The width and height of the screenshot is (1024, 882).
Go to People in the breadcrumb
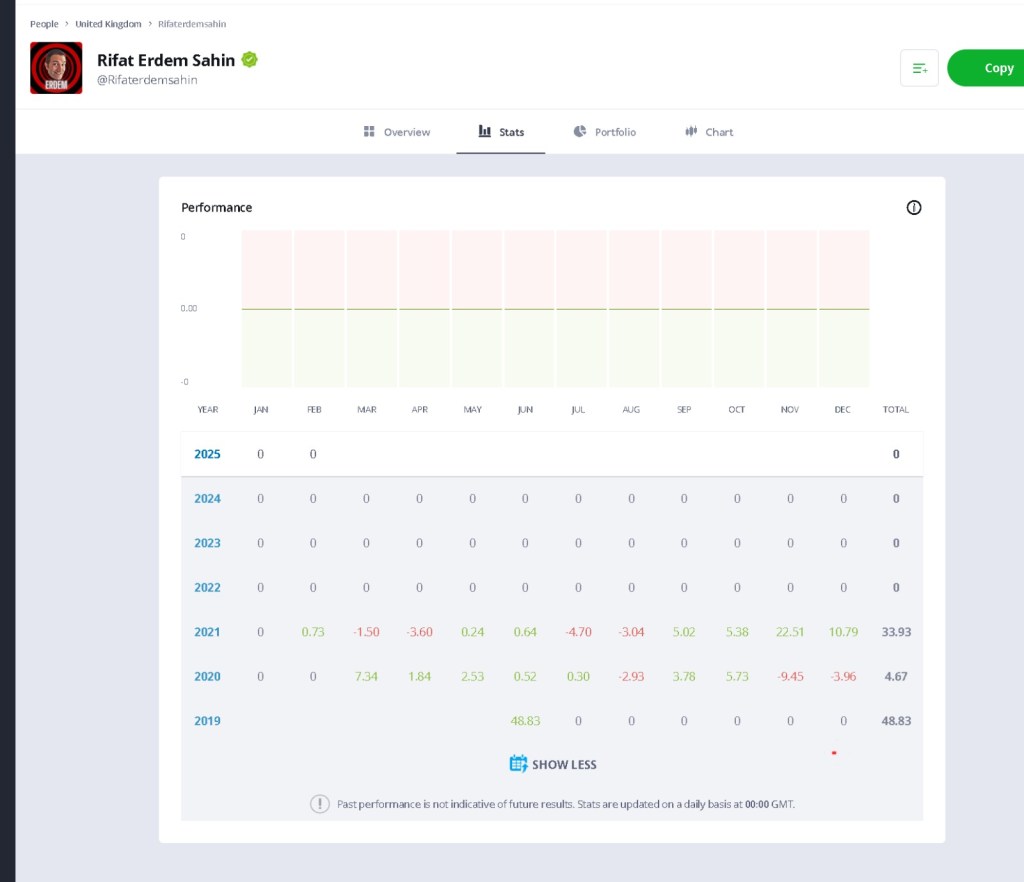coord(44,24)
